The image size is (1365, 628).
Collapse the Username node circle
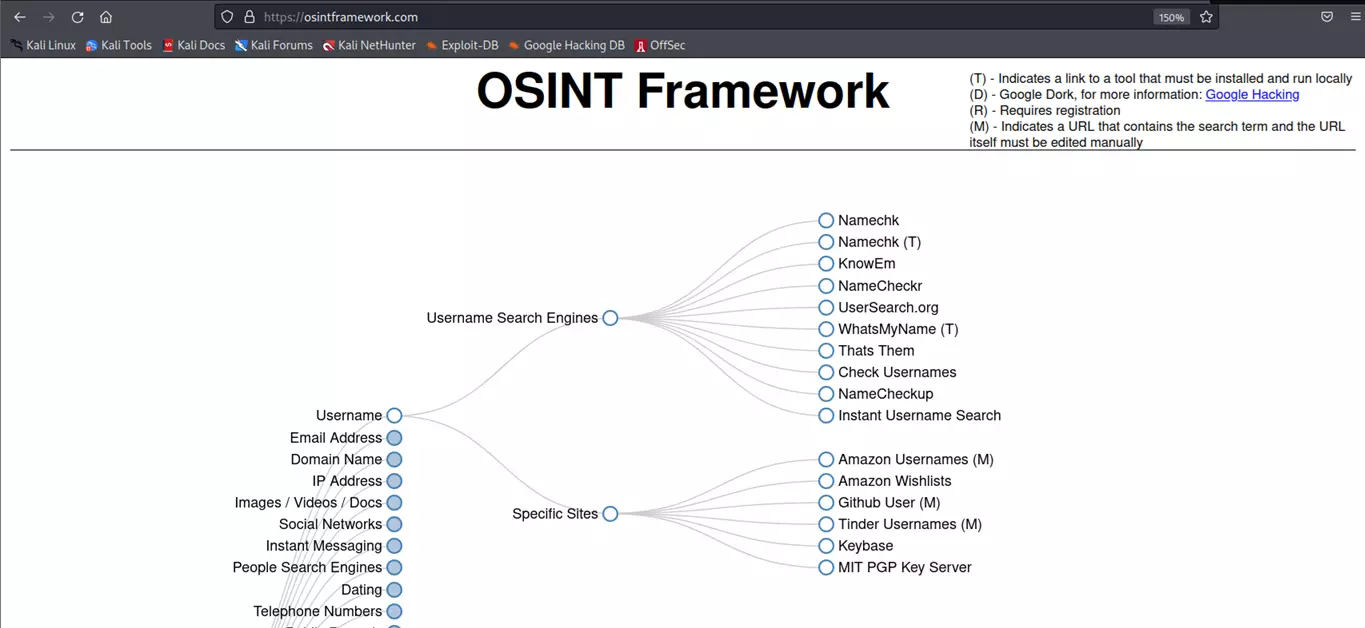click(x=394, y=415)
